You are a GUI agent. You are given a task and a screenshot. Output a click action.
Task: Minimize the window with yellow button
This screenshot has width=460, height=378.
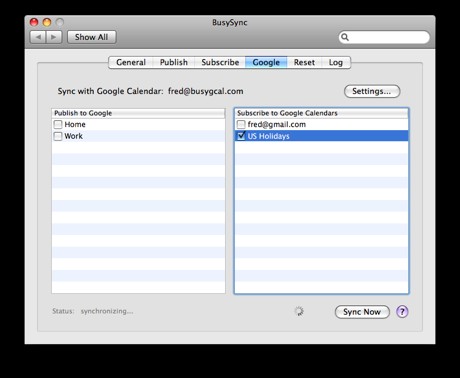click(47, 22)
